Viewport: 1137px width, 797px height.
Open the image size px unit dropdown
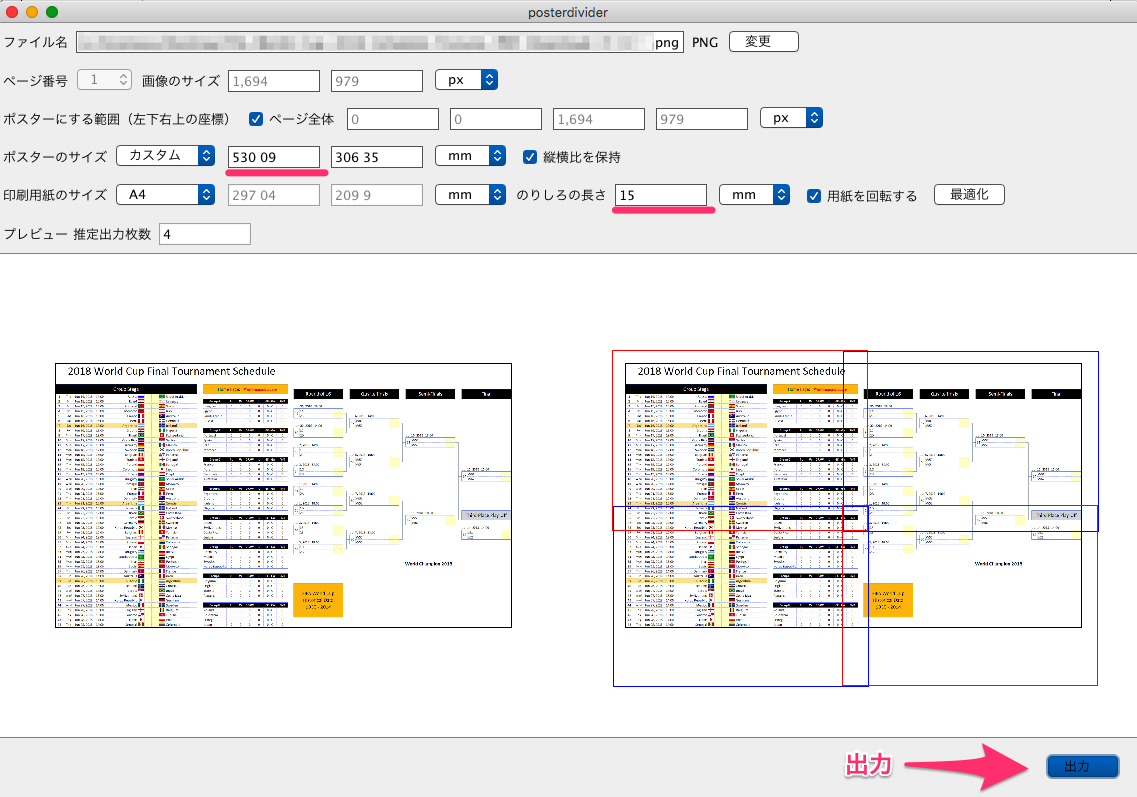pyautogui.click(x=466, y=80)
